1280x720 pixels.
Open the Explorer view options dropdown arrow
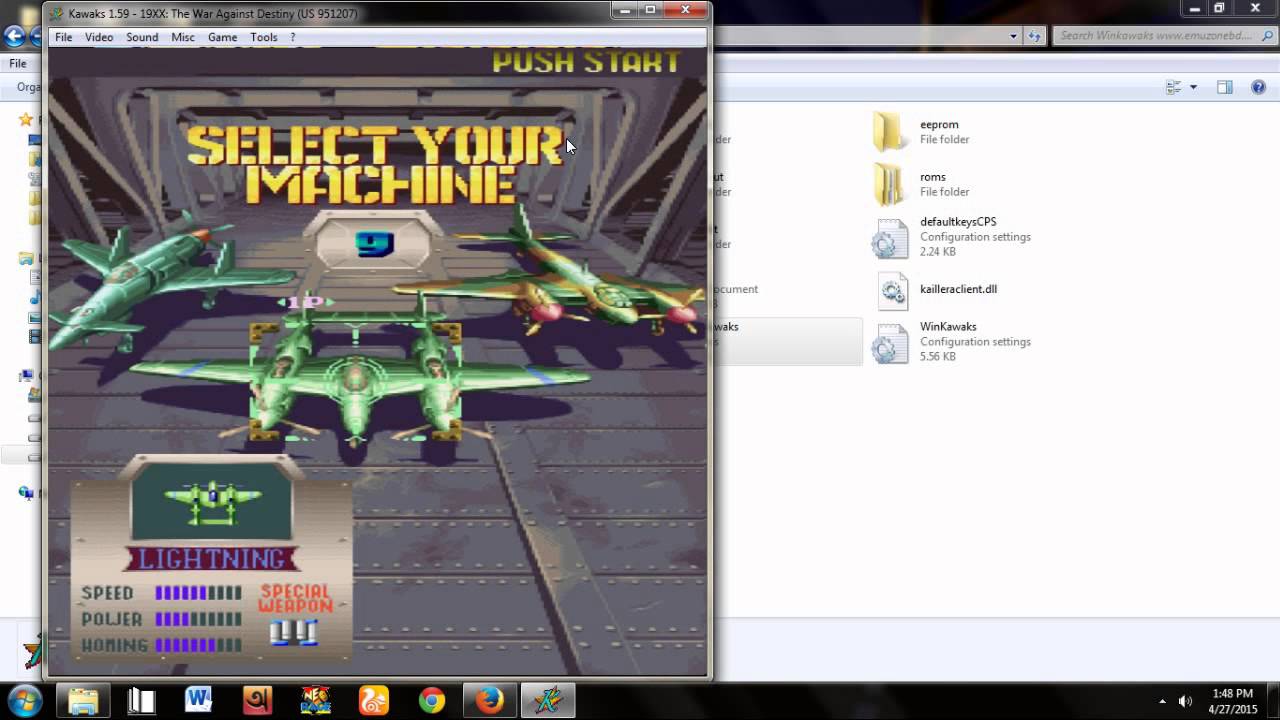point(1193,88)
